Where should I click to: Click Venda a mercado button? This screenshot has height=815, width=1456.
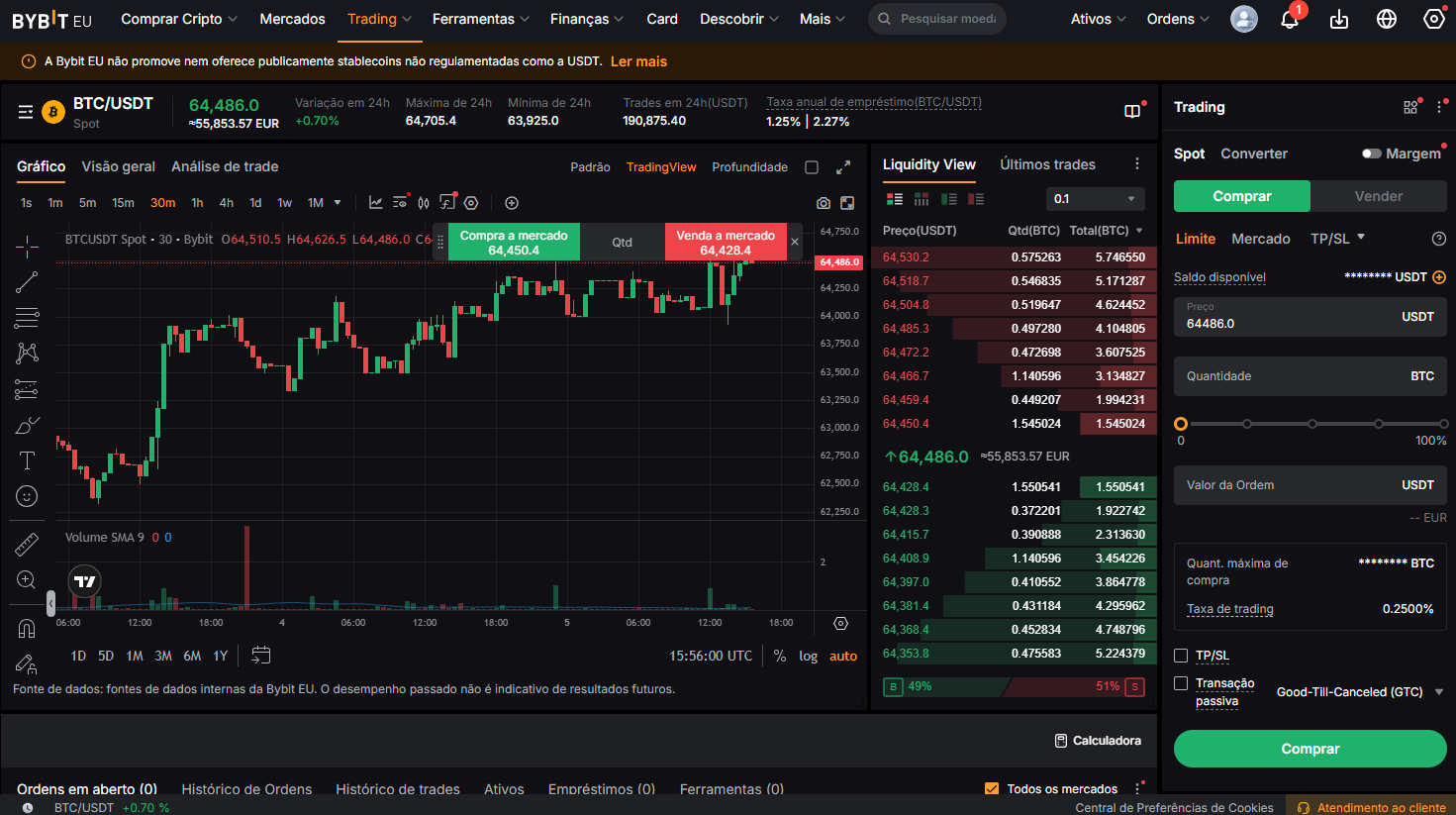726,243
